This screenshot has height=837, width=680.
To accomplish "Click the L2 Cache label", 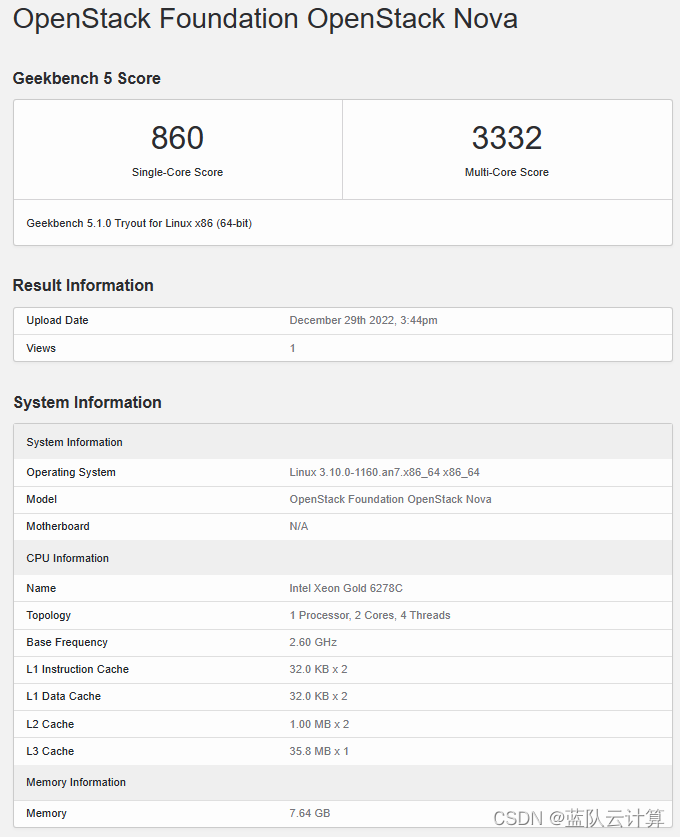I will click(50, 724).
